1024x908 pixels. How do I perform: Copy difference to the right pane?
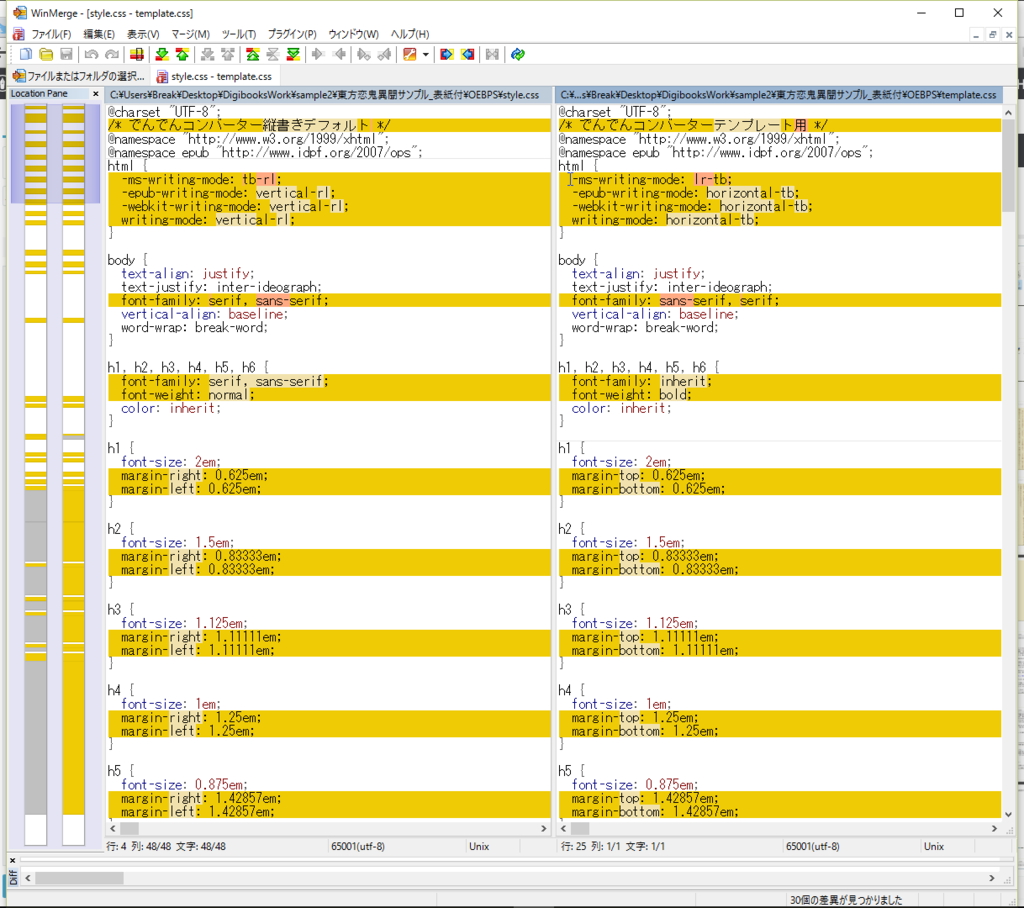(318, 54)
